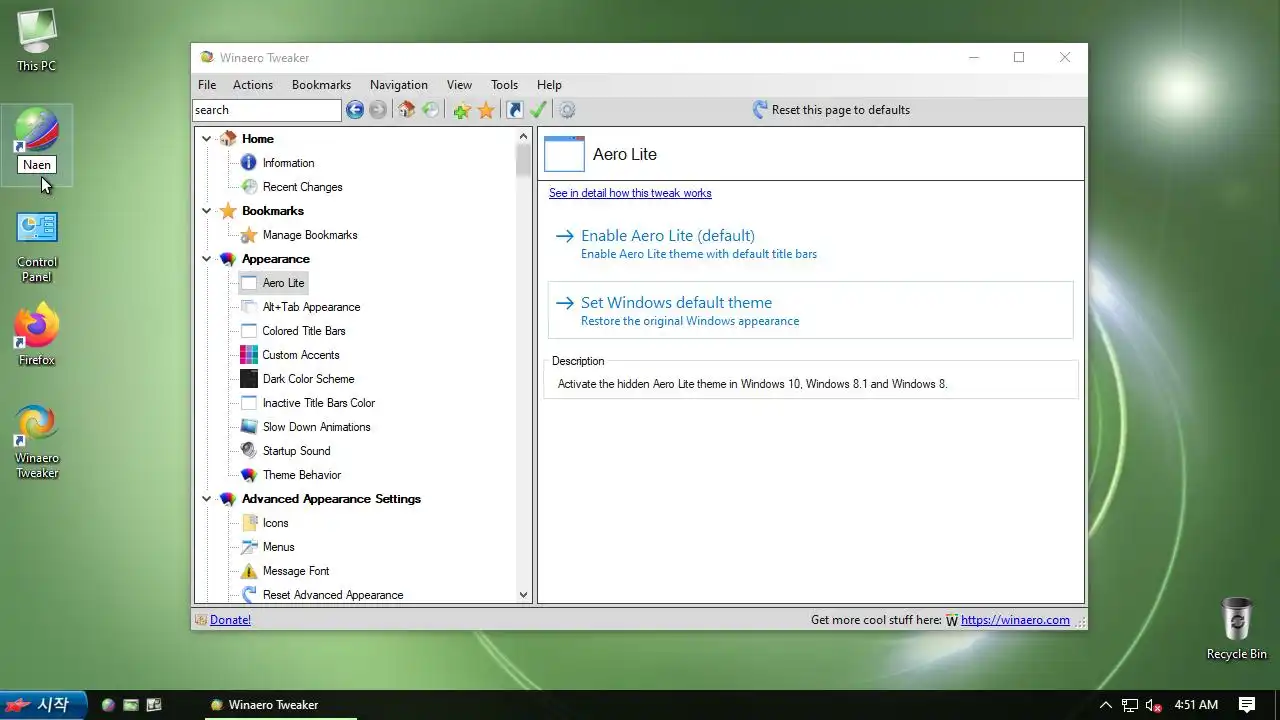Go back with the blue arrow toolbar icon

click(355, 110)
